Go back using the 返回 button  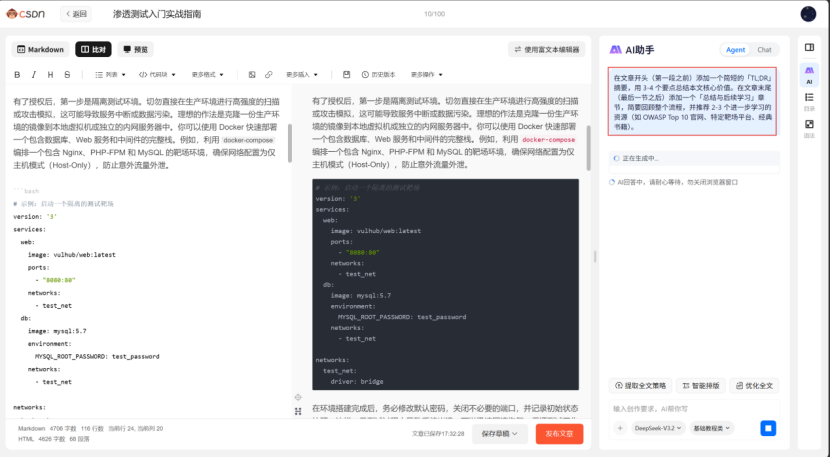click(76, 14)
